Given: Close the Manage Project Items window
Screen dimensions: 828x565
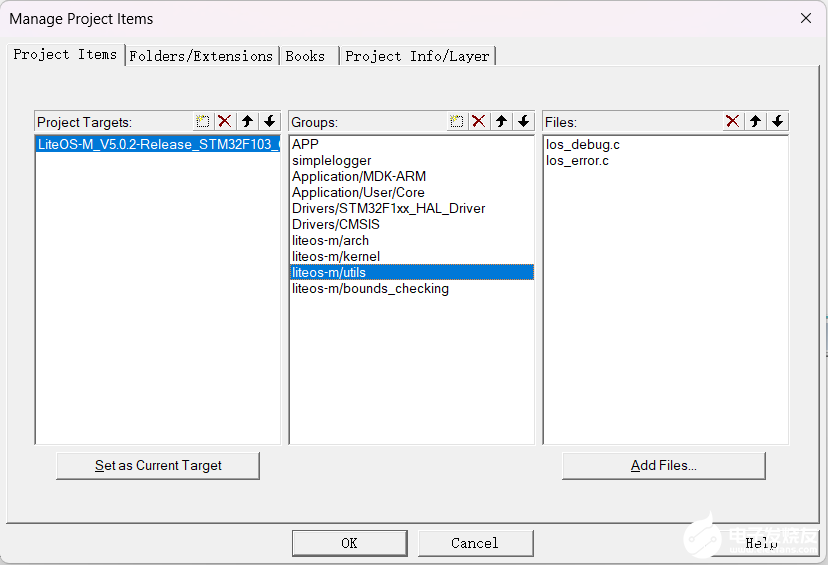Looking at the screenshot, I should (806, 18).
